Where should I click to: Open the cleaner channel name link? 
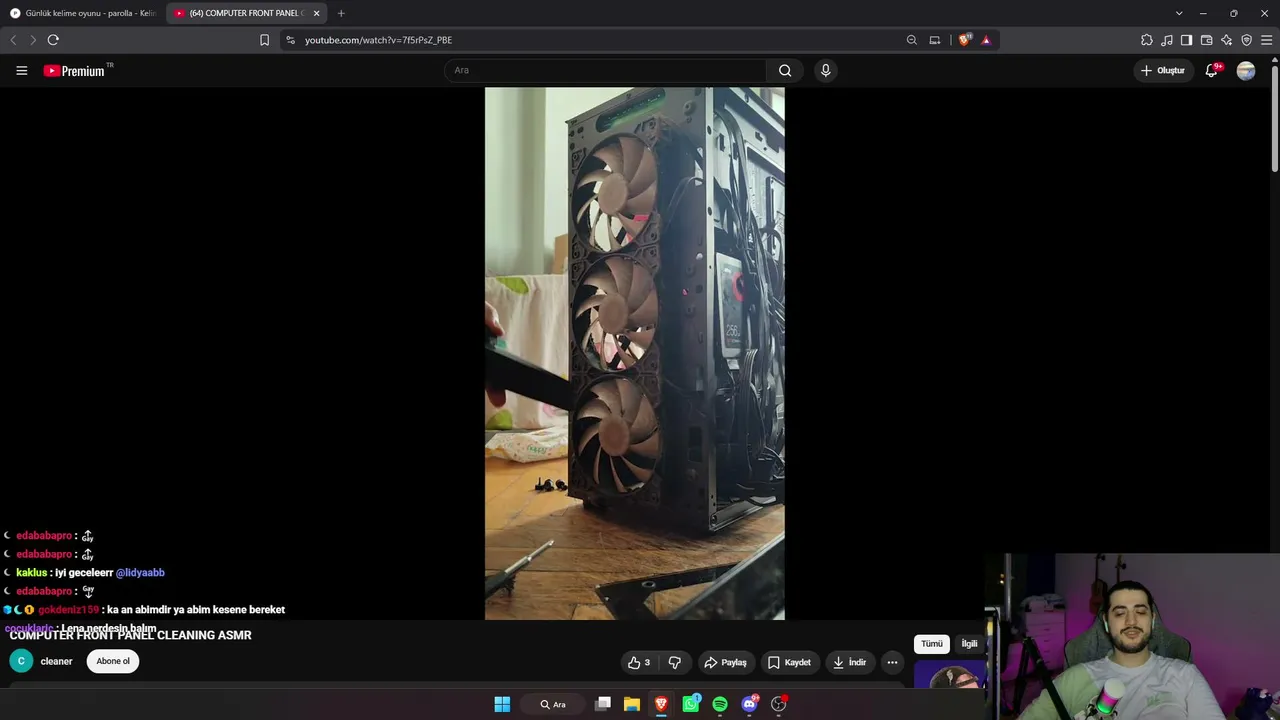[x=56, y=661]
